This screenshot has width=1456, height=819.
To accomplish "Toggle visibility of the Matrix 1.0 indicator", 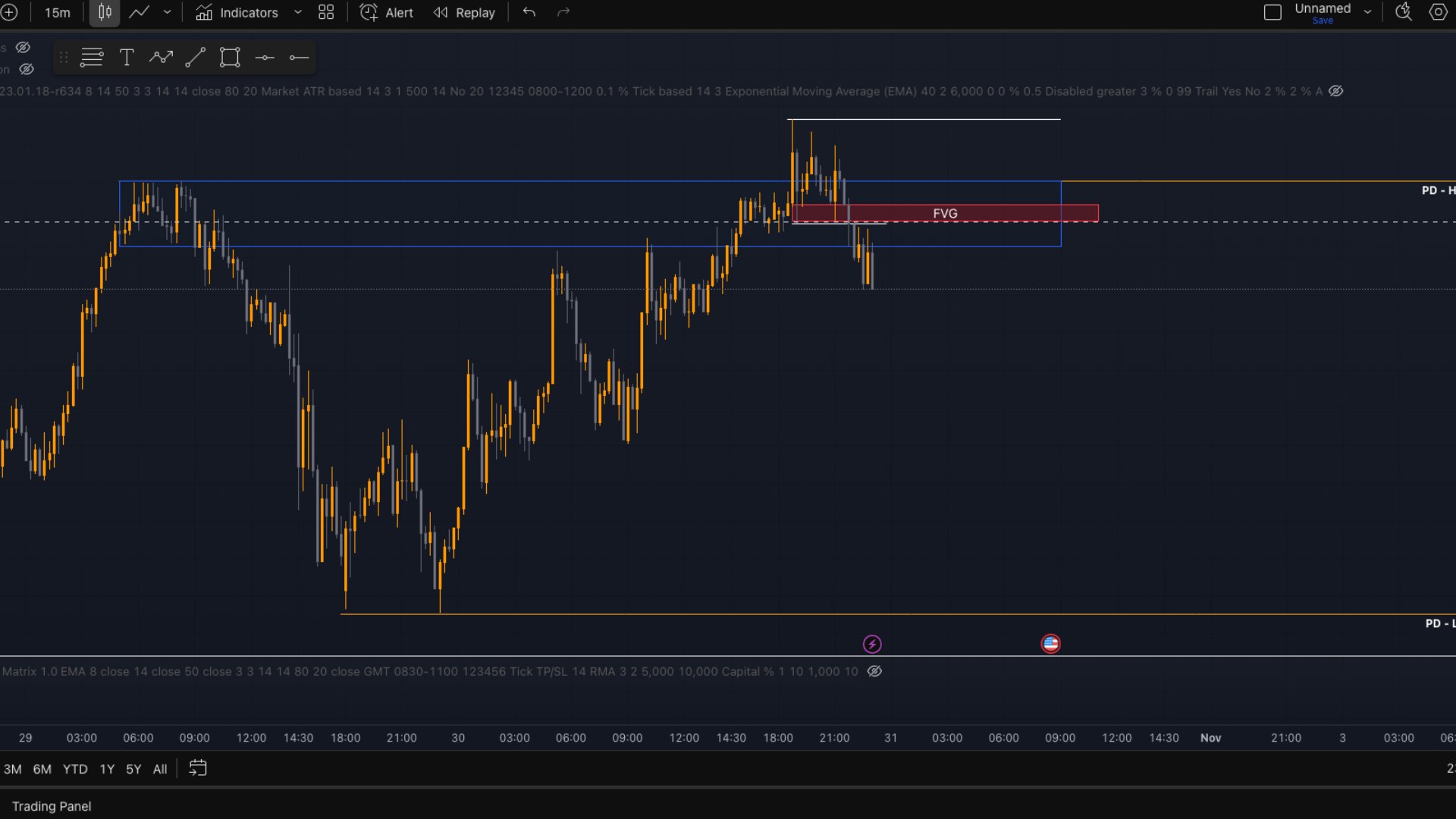I will pos(874,671).
